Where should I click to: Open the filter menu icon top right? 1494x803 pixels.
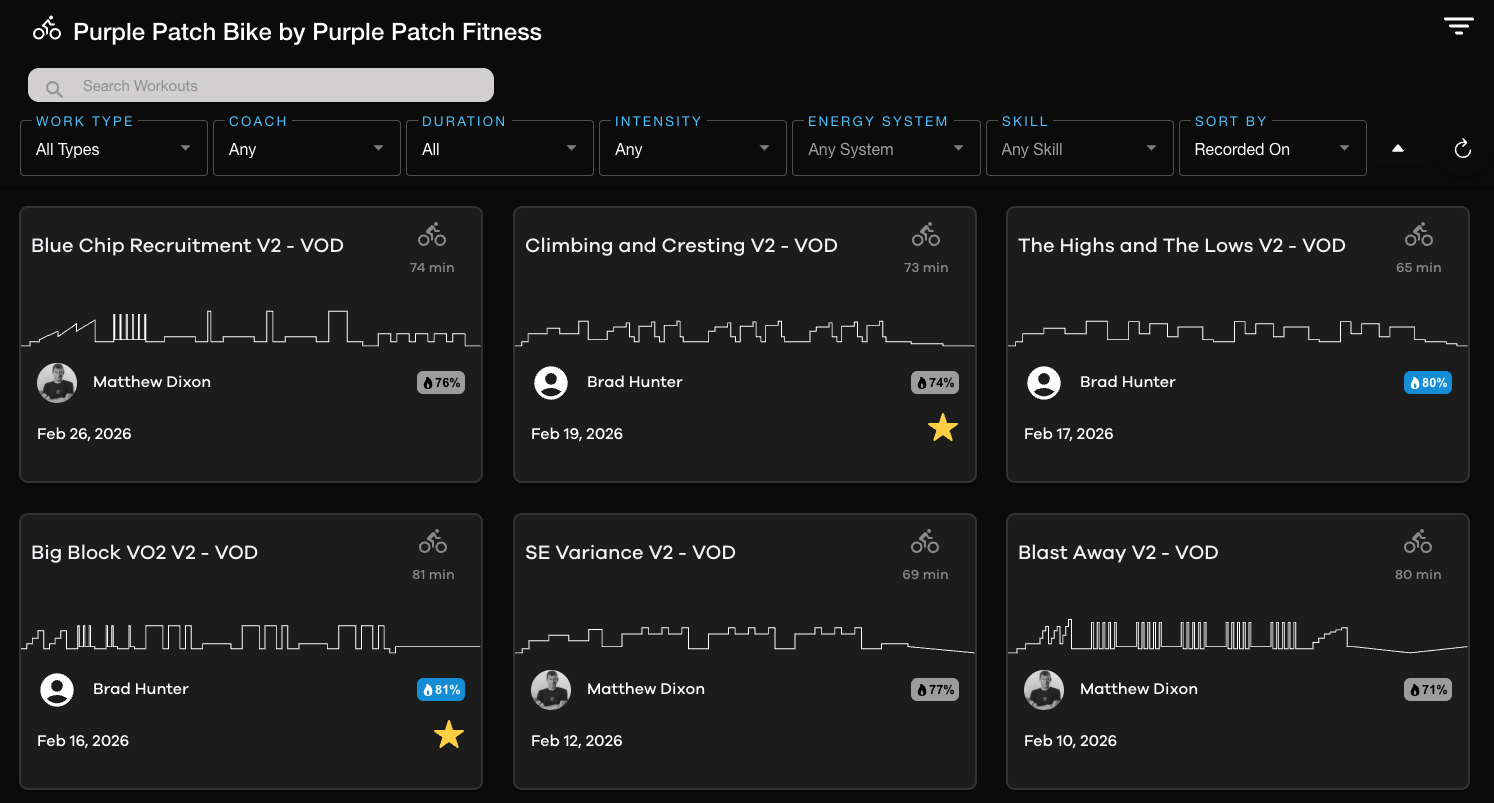pyautogui.click(x=1459, y=26)
